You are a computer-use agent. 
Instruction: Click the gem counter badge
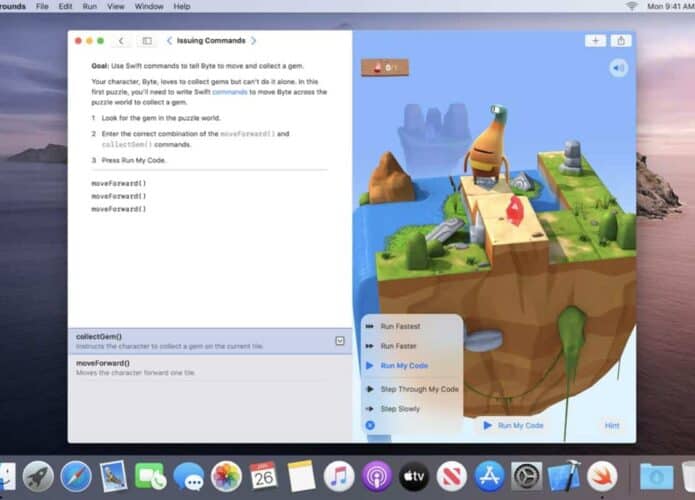pos(385,67)
